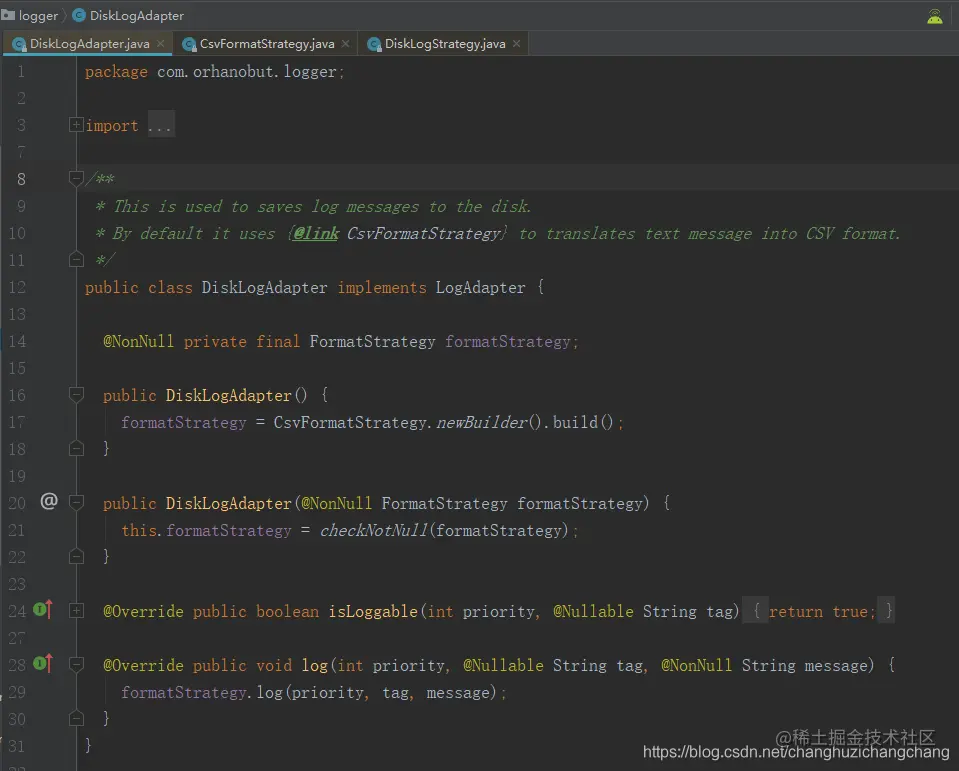The width and height of the screenshot is (959, 771).
Task: Click formatStrategy.log call on line 29
Action: (202, 693)
